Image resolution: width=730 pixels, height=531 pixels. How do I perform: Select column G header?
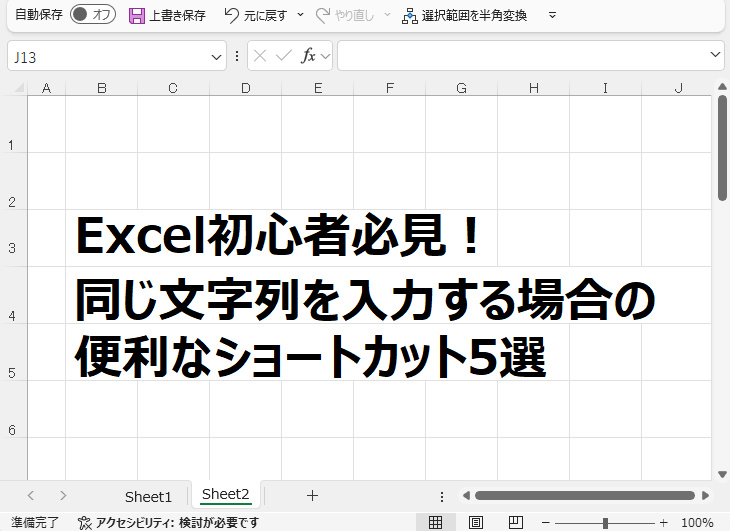[461, 87]
